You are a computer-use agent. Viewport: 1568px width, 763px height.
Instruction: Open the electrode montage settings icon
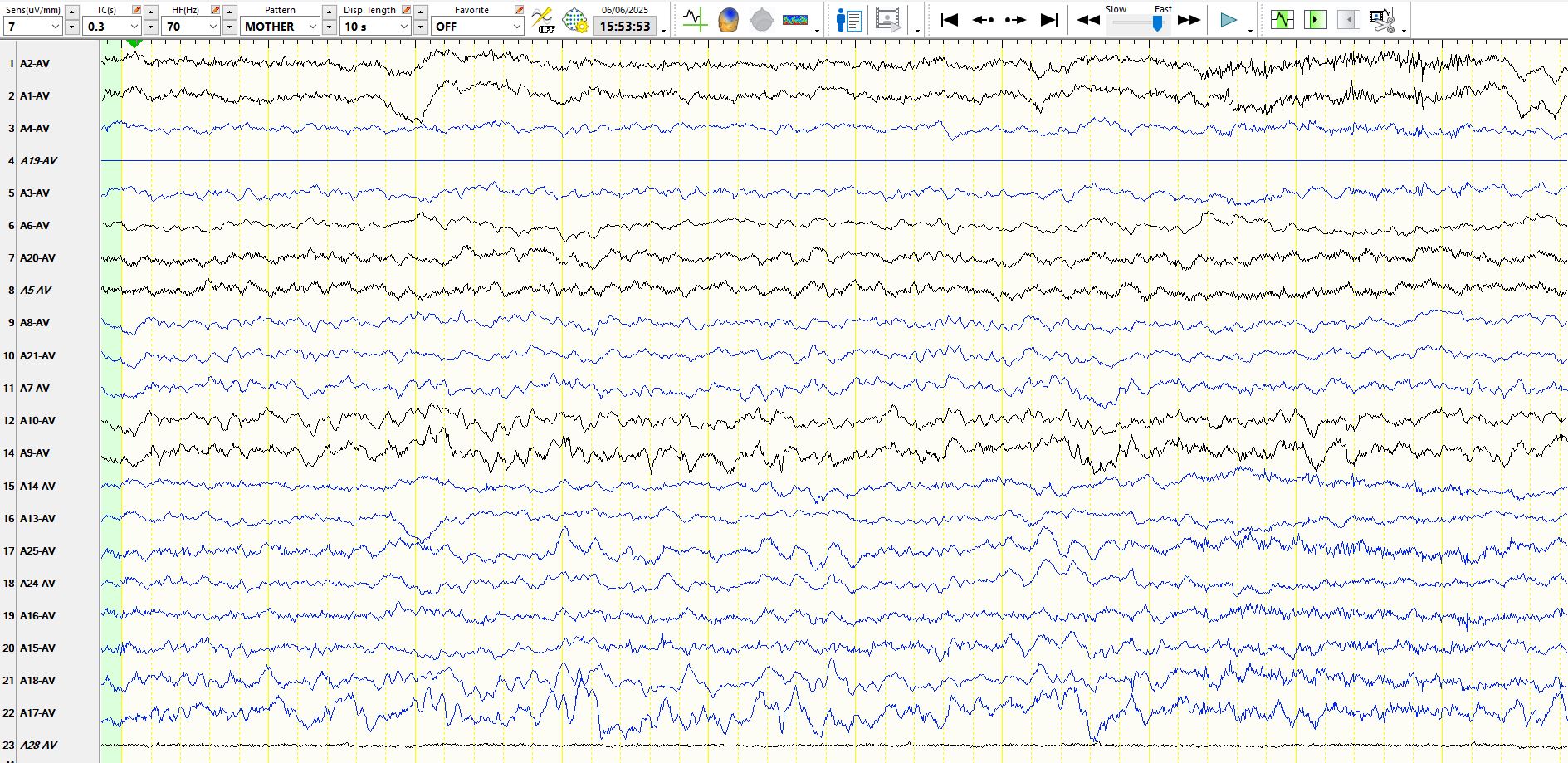pyautogui.click(x=574, y=19)
